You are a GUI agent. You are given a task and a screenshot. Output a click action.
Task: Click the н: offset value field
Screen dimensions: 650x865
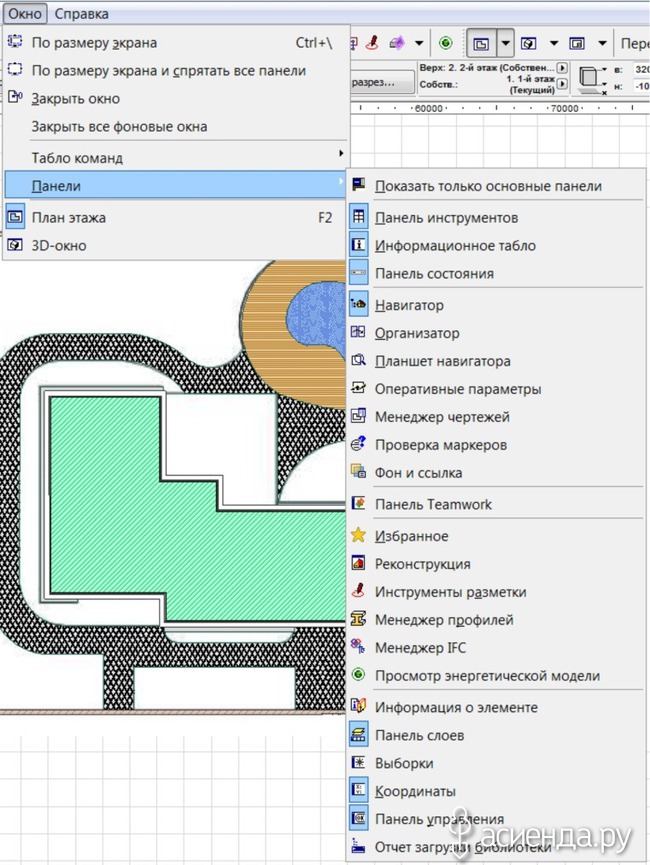tap(641, 86)
